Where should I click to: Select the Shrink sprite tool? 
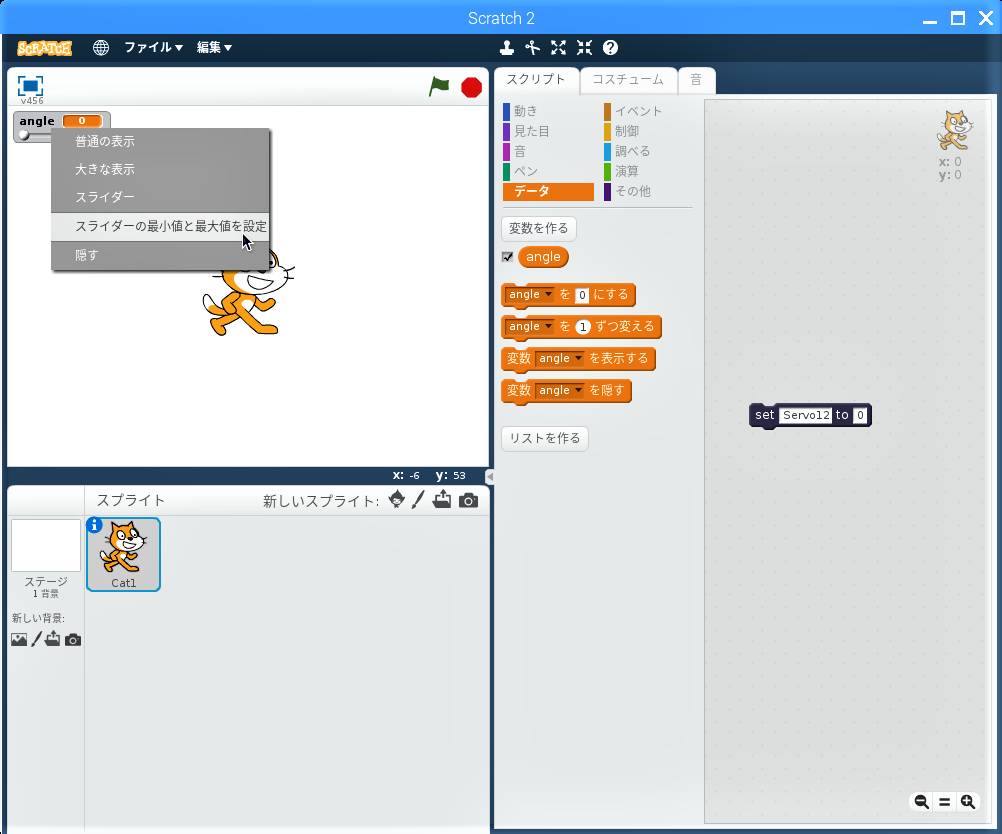(x=584, y=48)
